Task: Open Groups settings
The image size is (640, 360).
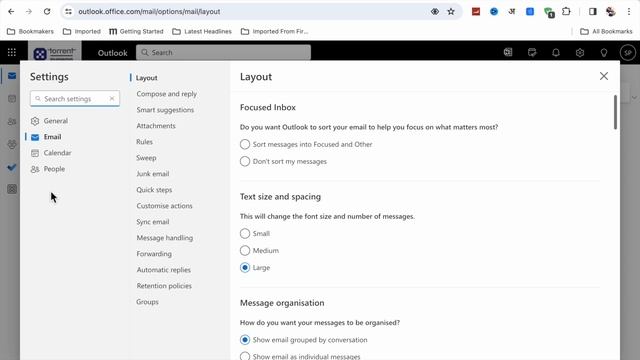Action: [147, 302]
